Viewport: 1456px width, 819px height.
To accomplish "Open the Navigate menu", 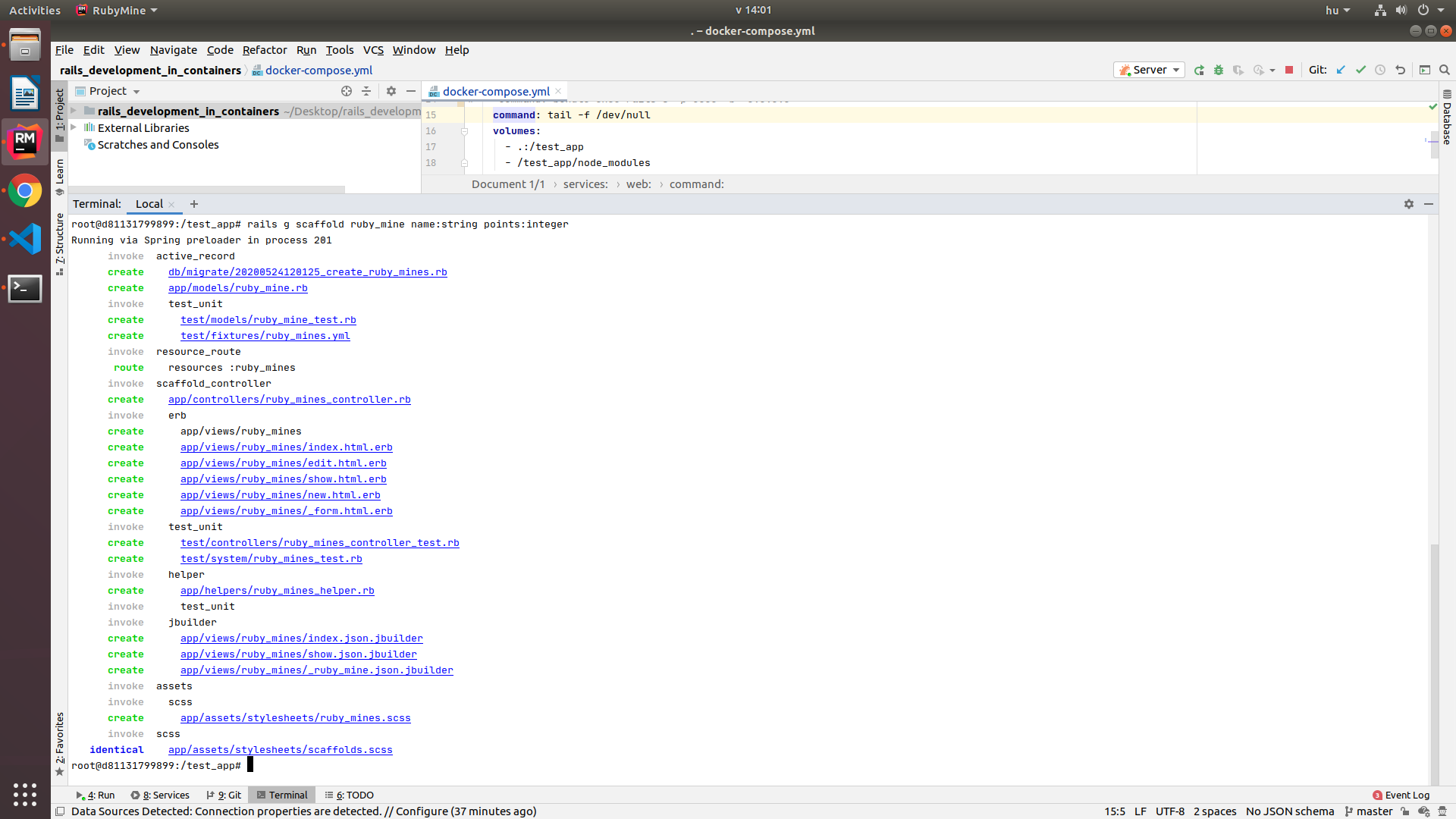I will point(174,50).
